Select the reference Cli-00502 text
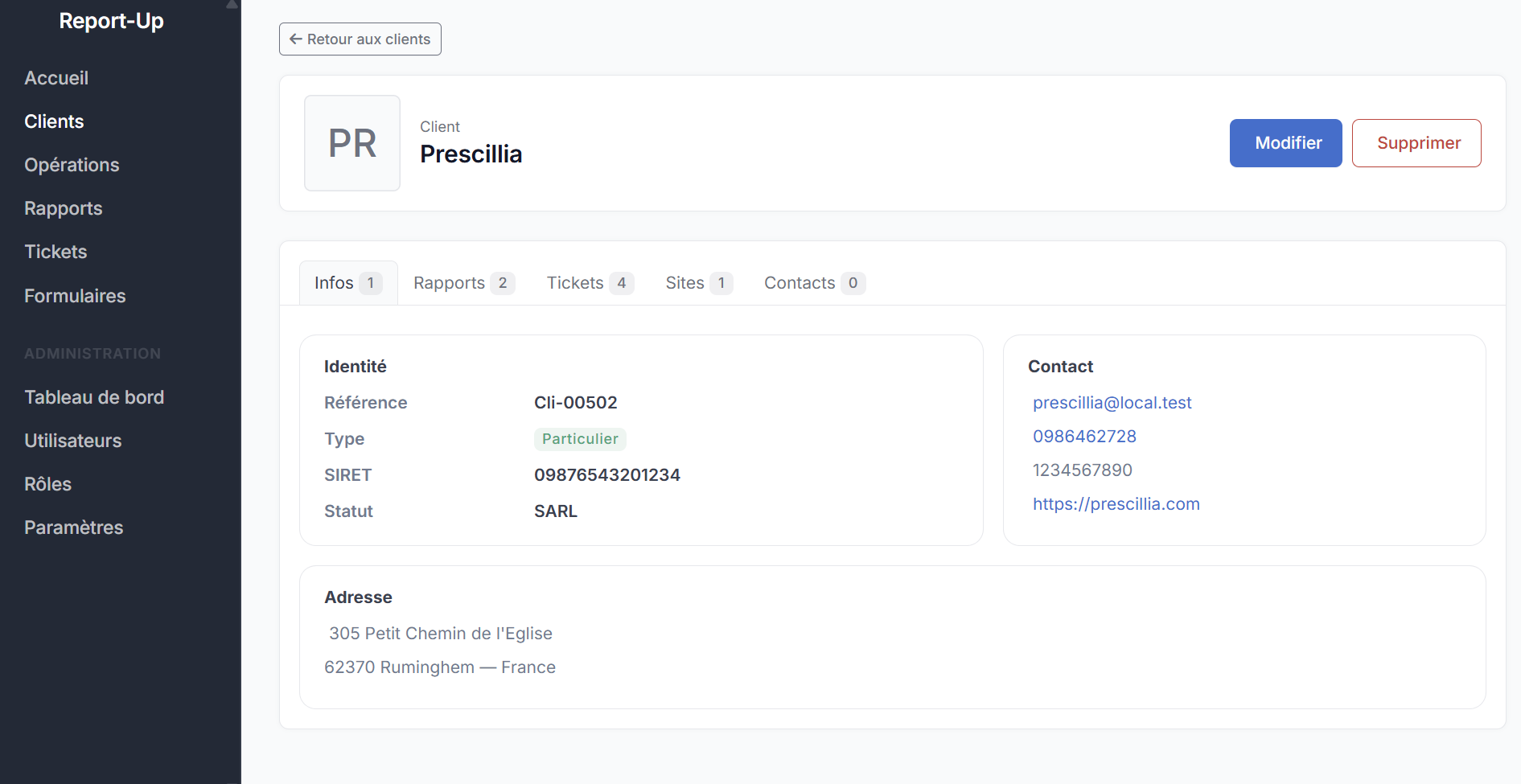Image resolution: width=1521 pixels, height=784 pixels. [576, 403]
